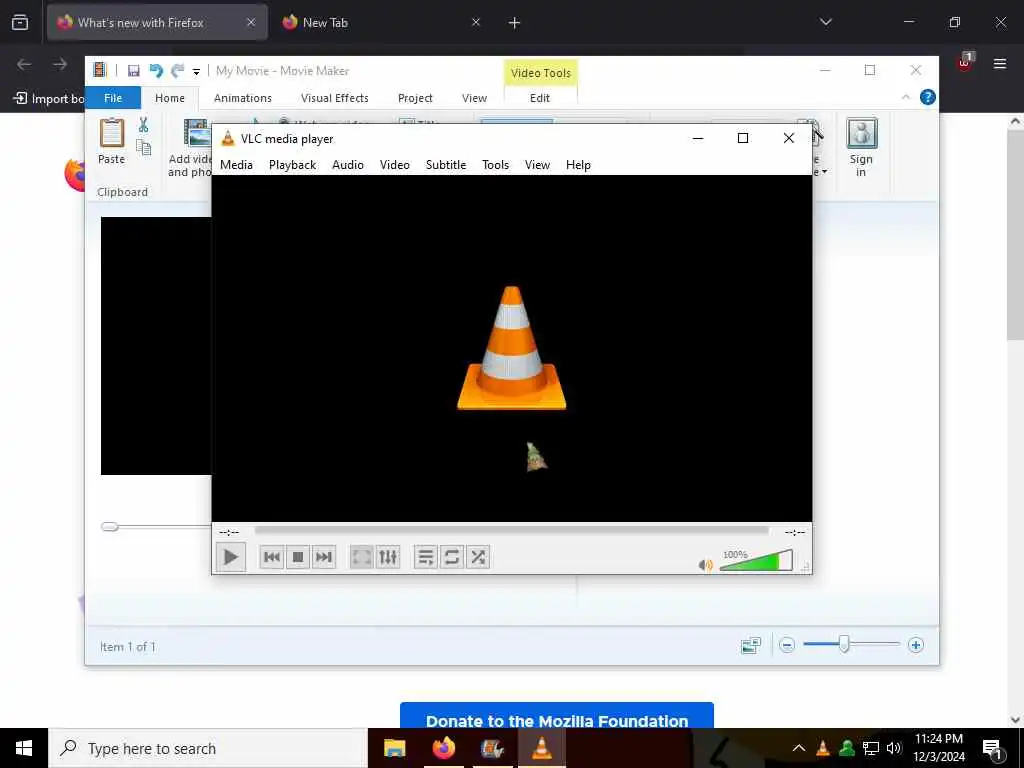Open the Subtitle menu in VLC
This screenshot has width=1024, height=768.
[x=446, y=165]
